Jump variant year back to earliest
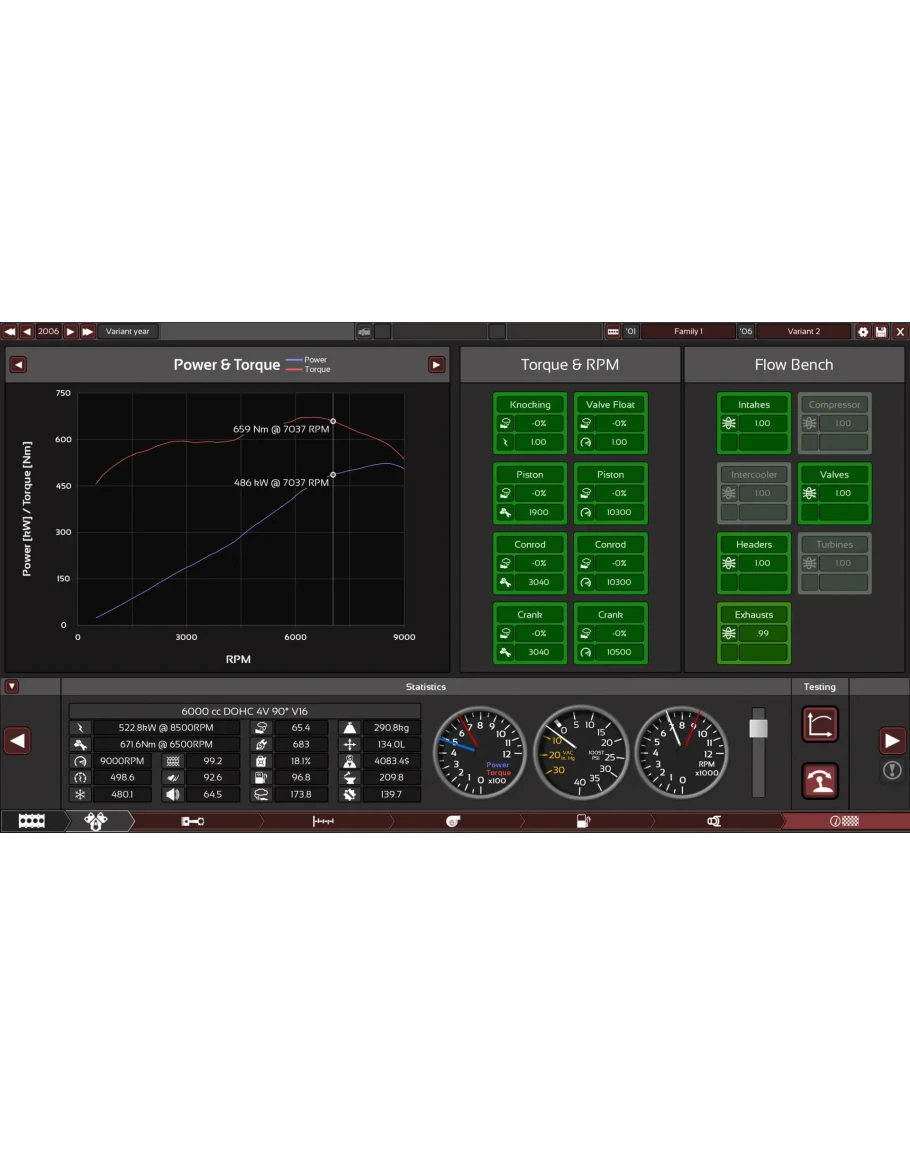This screenshot has height=1155, width=910. (9, 331)
